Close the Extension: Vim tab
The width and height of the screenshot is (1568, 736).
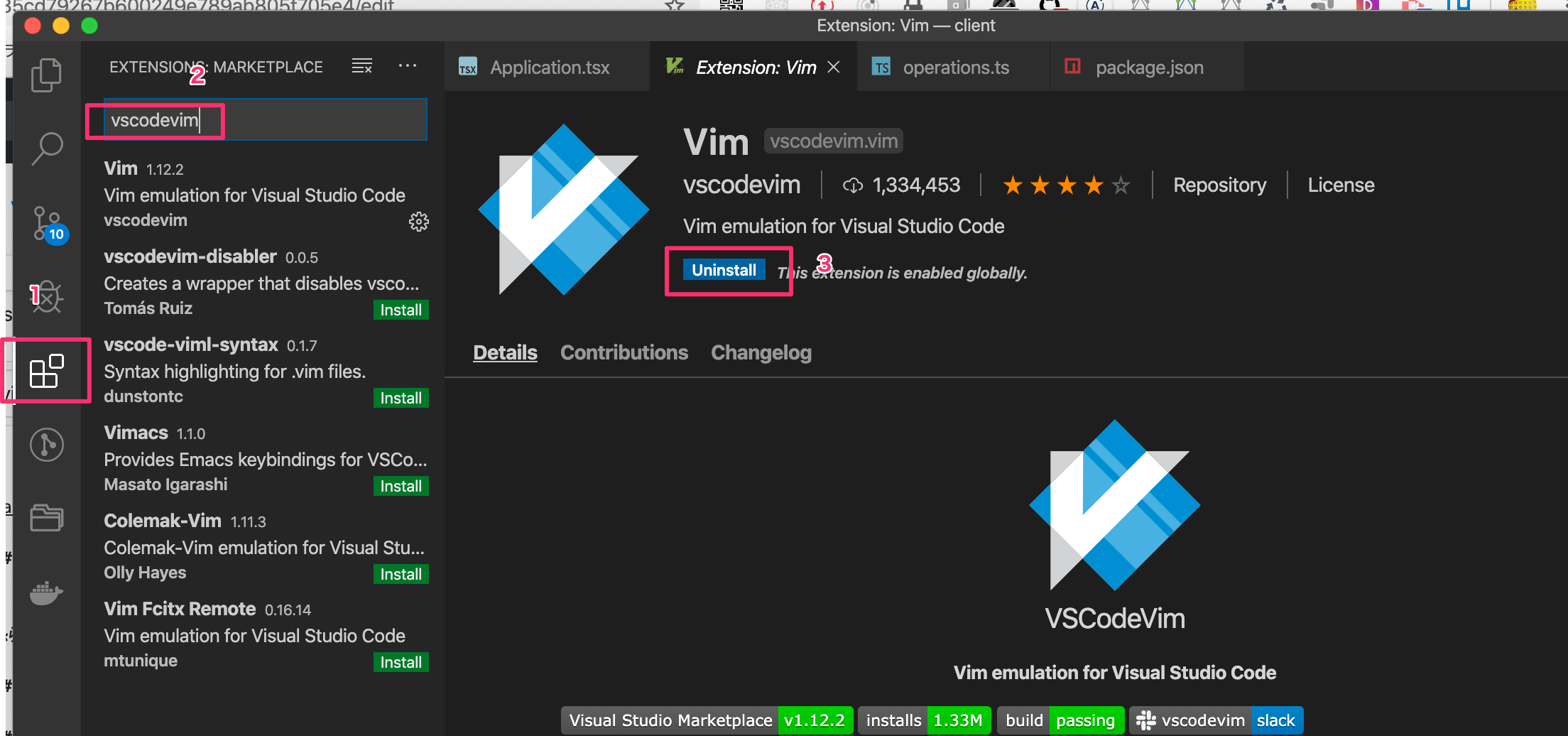[x=834, y=67]
